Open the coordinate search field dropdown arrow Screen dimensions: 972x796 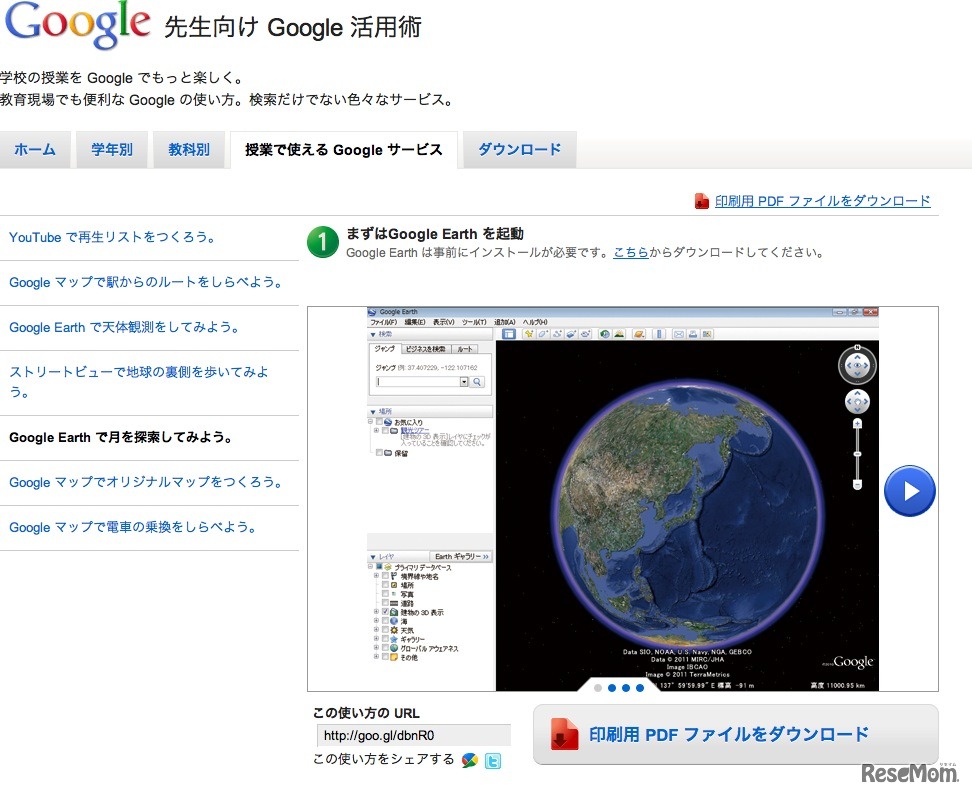[464, 382]
